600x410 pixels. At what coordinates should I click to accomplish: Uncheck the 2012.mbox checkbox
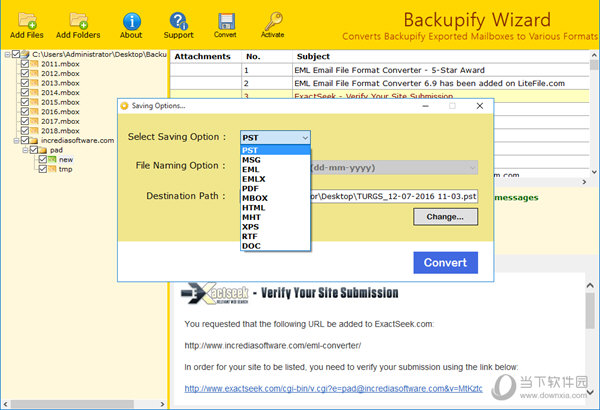click(x=25, y=73)
